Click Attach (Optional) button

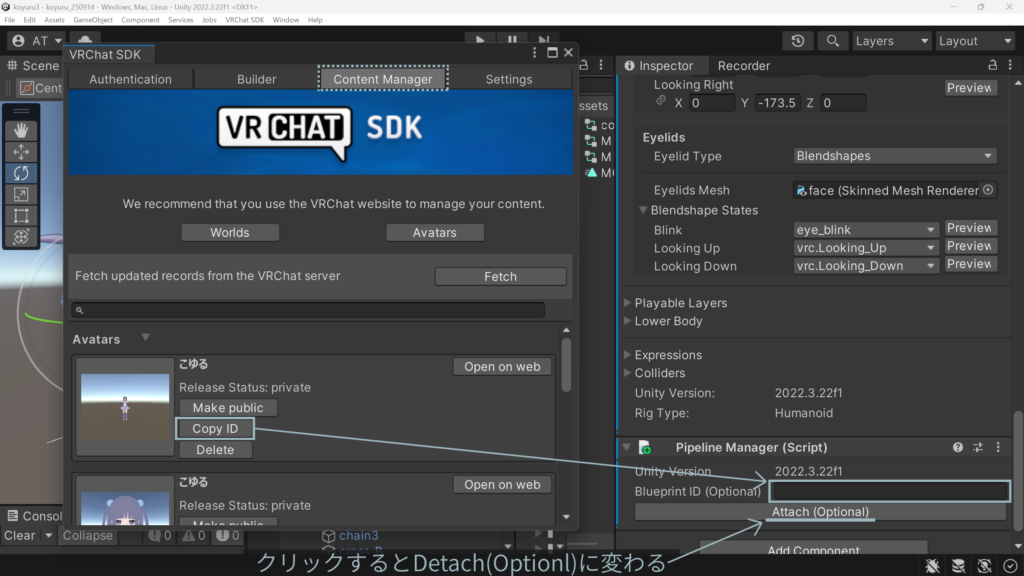point(820,512)
